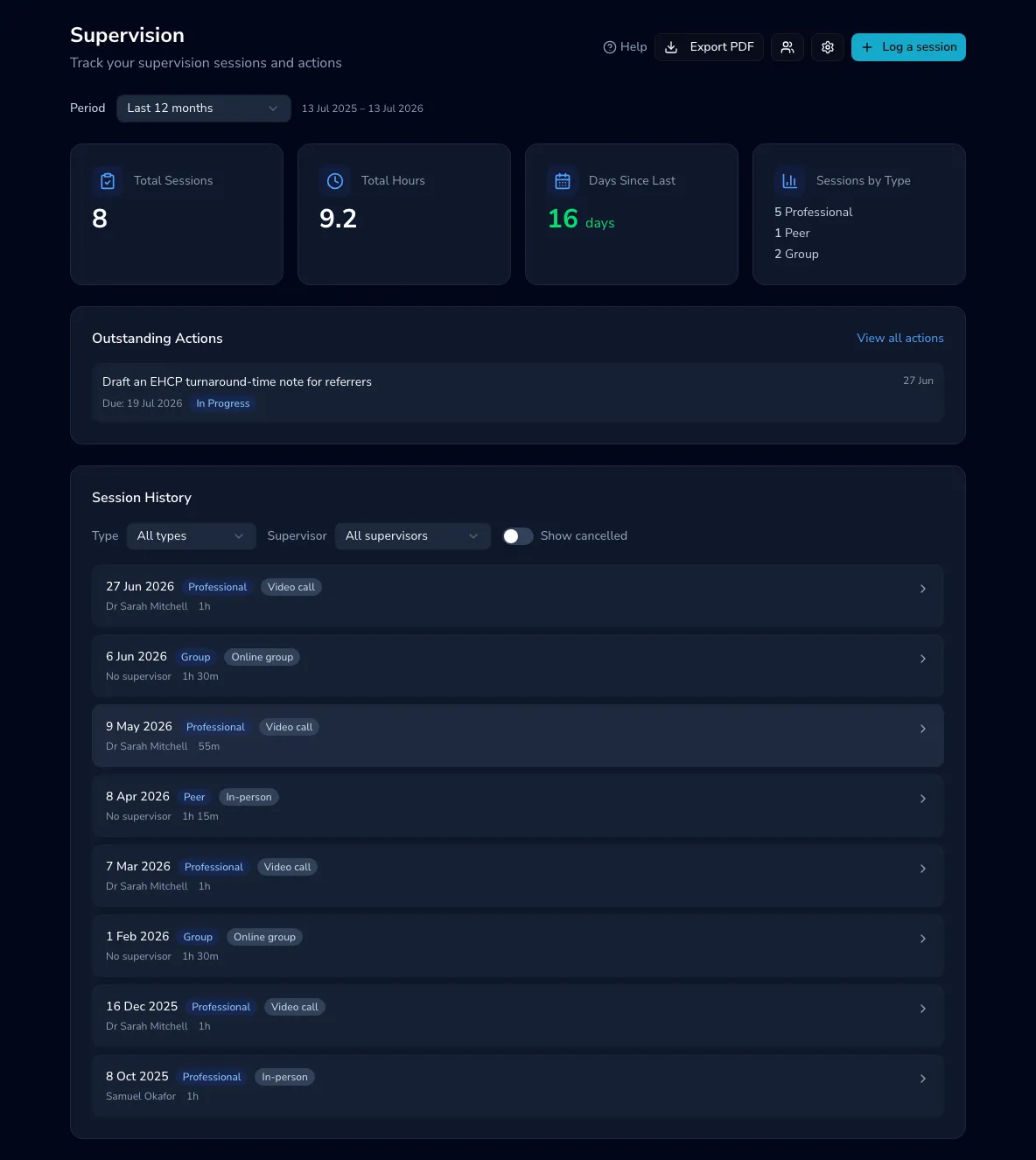Open Help via question mark icon
The image size is (1036, 1160).
[x=610, y=47]
